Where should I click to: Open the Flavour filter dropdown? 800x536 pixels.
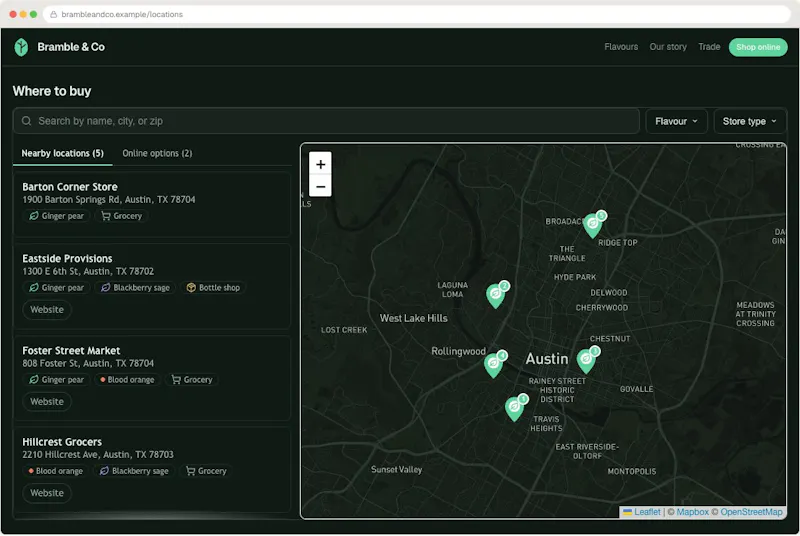pos(676,121)
